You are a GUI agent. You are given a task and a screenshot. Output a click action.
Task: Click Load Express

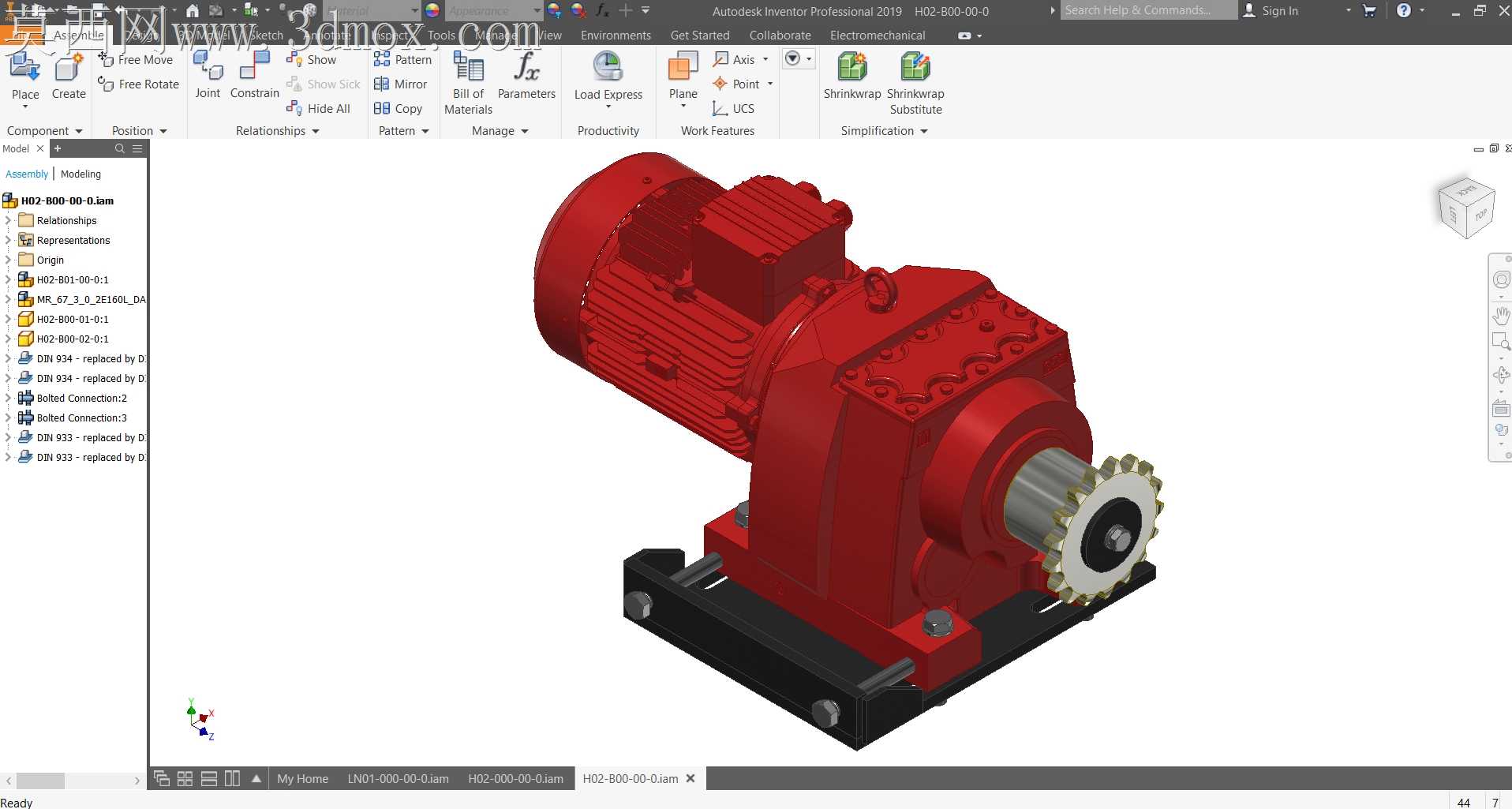(x=608, y=80)
